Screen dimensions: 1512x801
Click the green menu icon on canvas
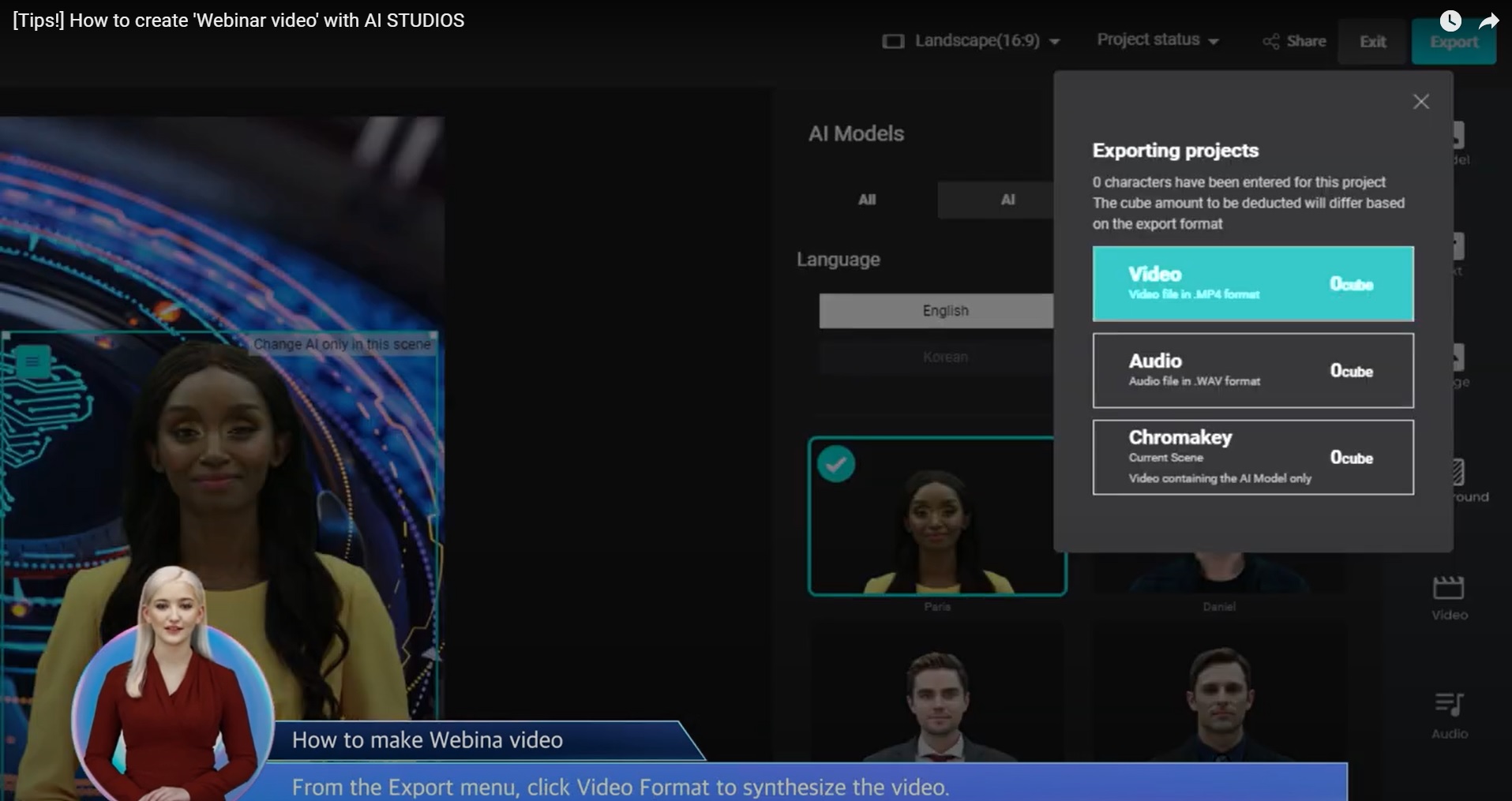(x=32, y=362)
